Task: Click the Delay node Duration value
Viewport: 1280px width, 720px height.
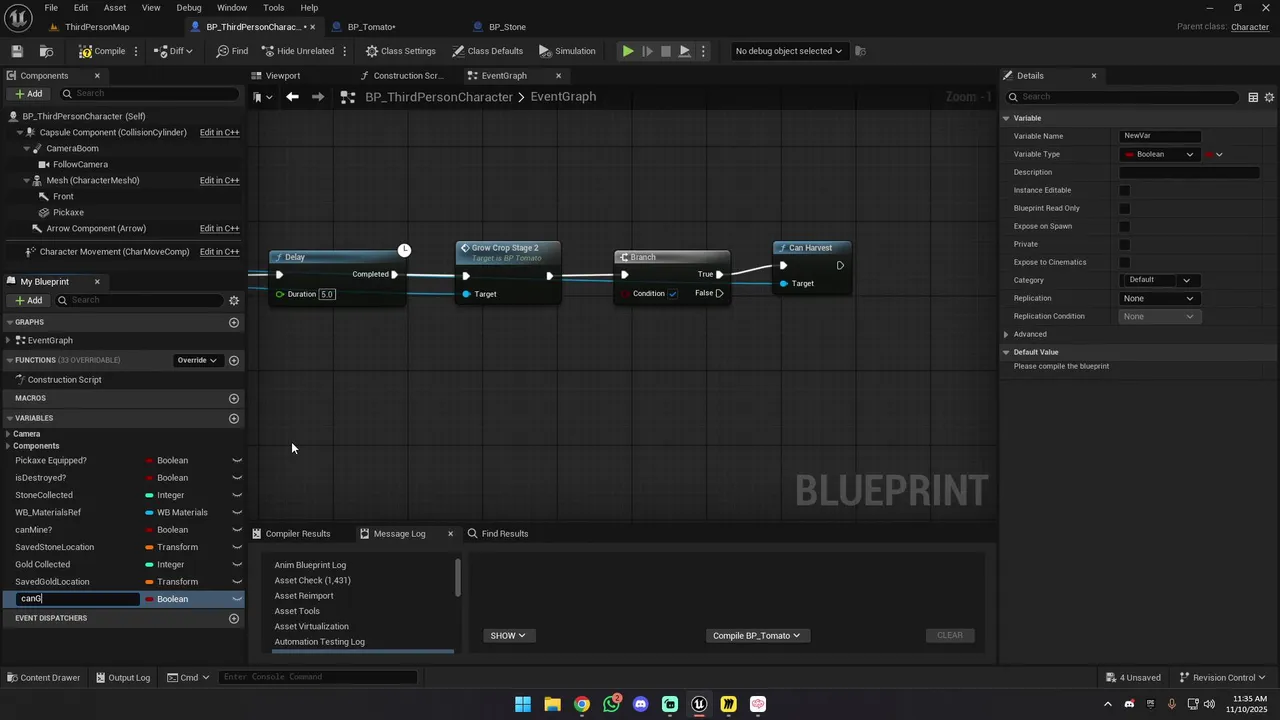Action: tap(327, 294)
